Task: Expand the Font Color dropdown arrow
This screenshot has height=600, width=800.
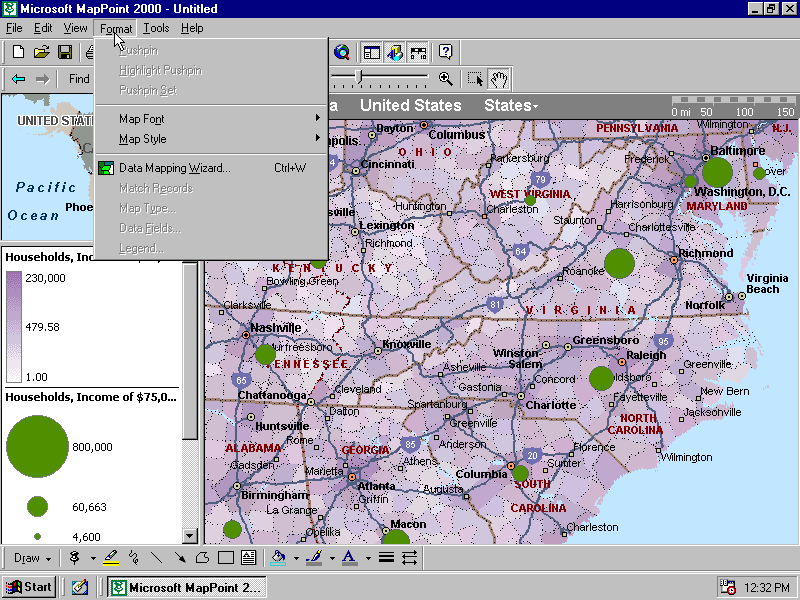Action: [x=368, y=559]
